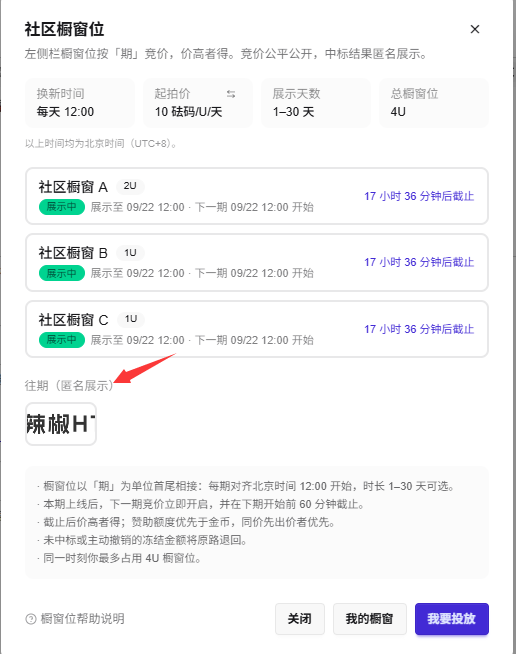Image resolution: width=516 pixels, height=654 pixels.
Task: Click the 我要投放 button
Action: pos(452,619)
